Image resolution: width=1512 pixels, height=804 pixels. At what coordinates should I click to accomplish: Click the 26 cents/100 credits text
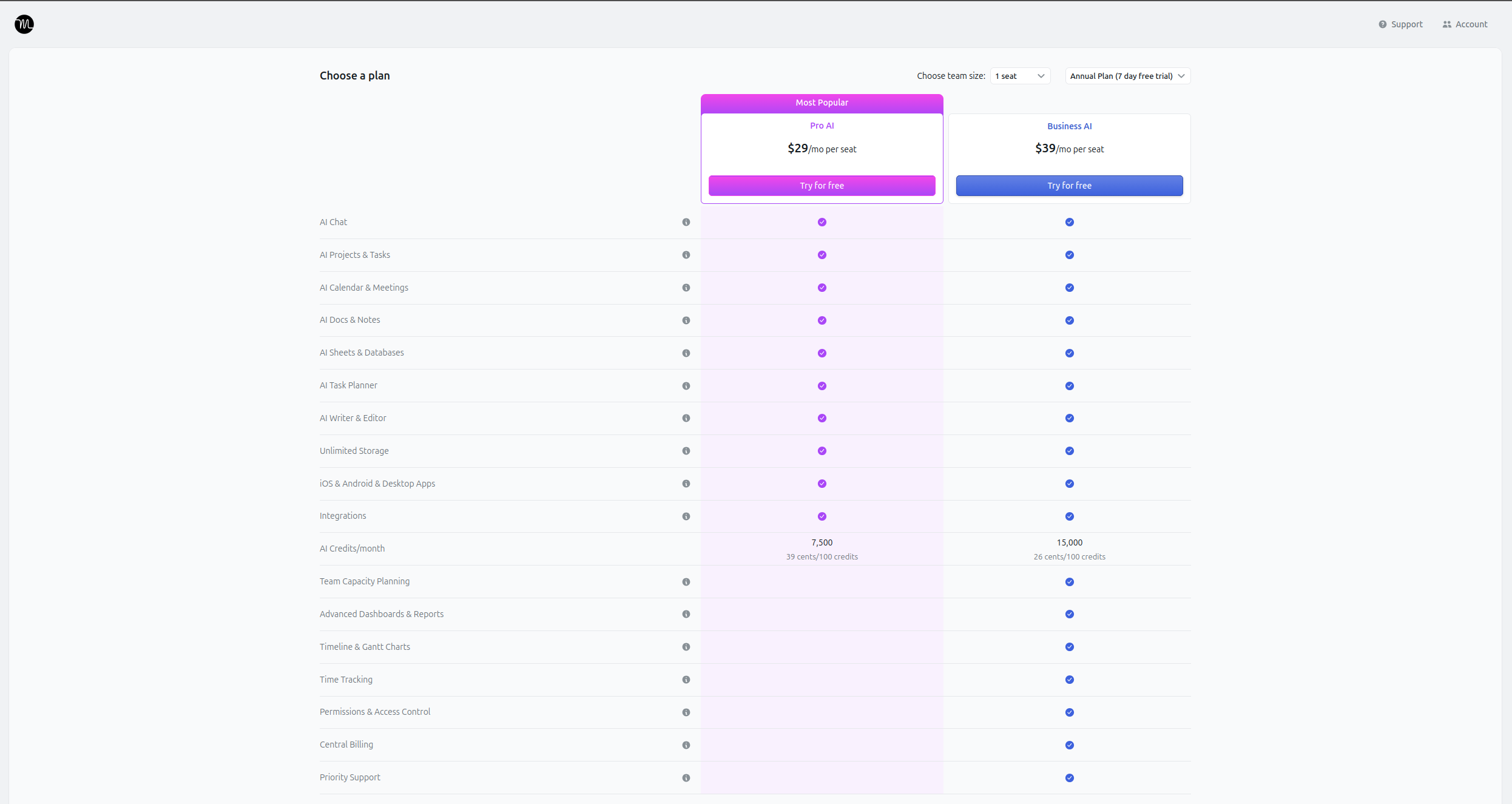click(x=1069, y=557)
